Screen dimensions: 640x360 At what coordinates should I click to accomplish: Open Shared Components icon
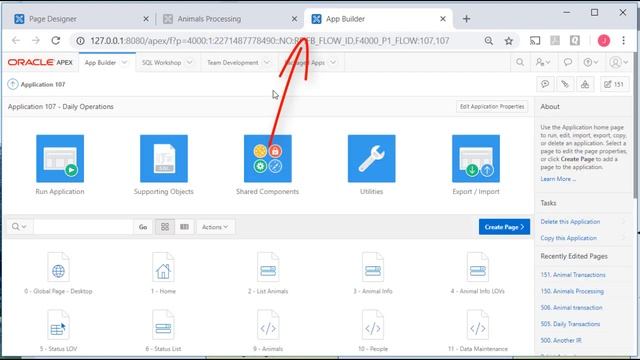pyautogui.click(x=268, y=158)
